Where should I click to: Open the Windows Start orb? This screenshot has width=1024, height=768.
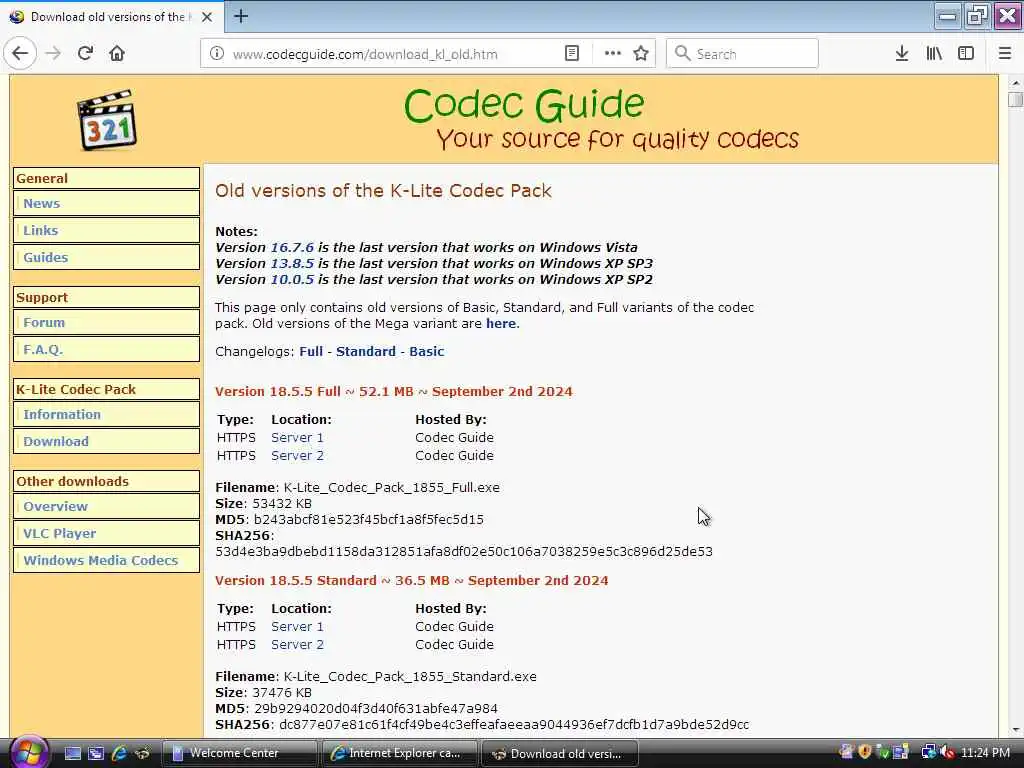coord(28,752)
